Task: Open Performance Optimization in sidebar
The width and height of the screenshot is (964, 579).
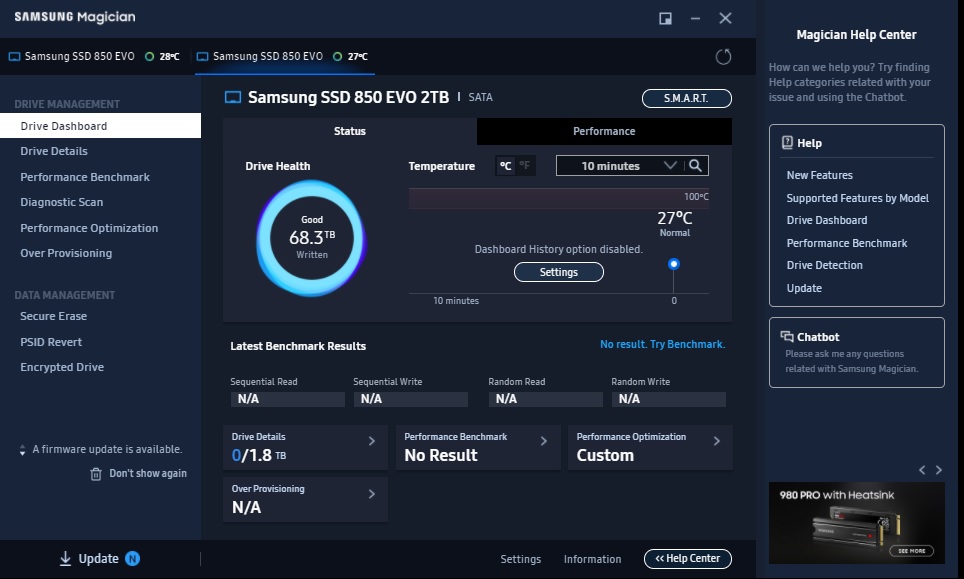Action: (89, 228)
